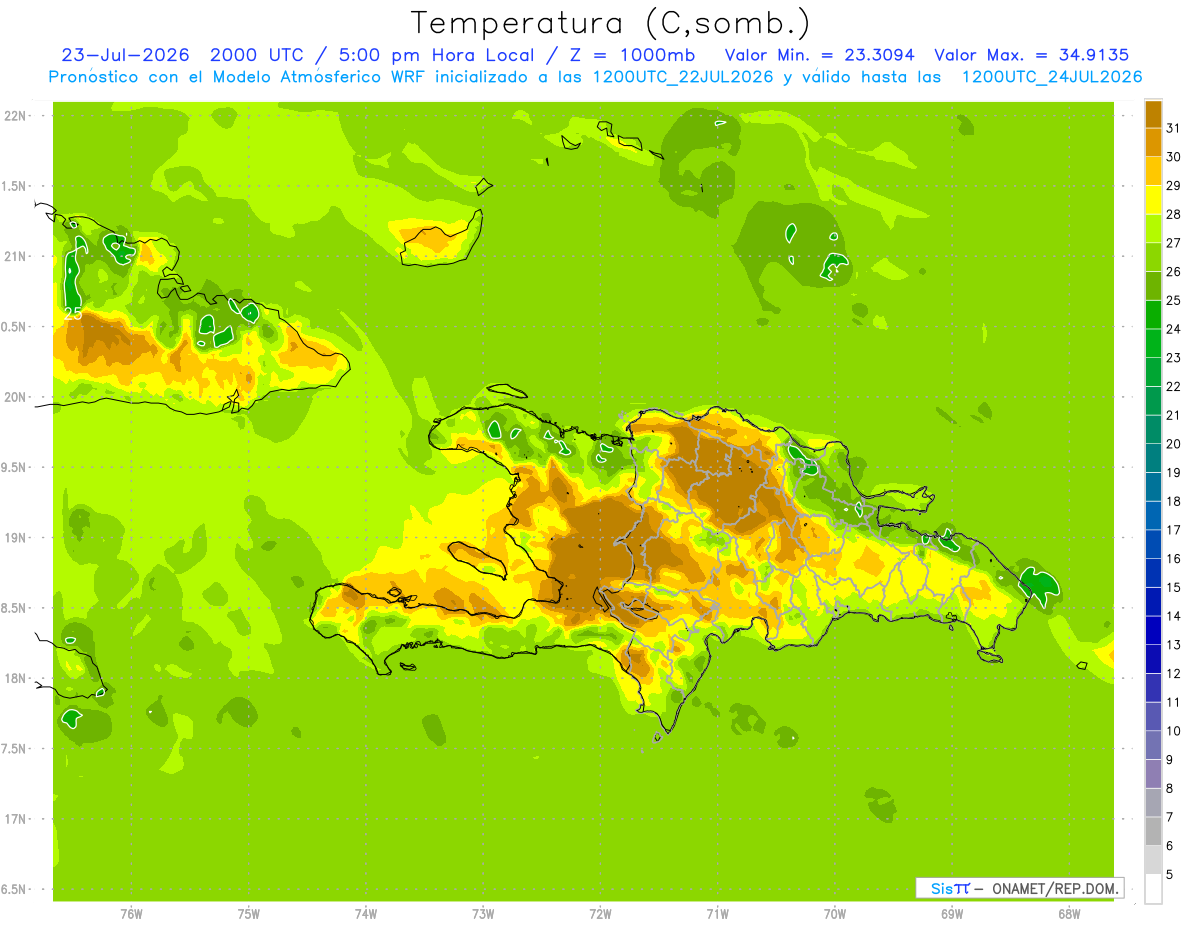Select dark blue legend swatch between 13 and 14
1200x927 pixels.
coord(1153,630)
